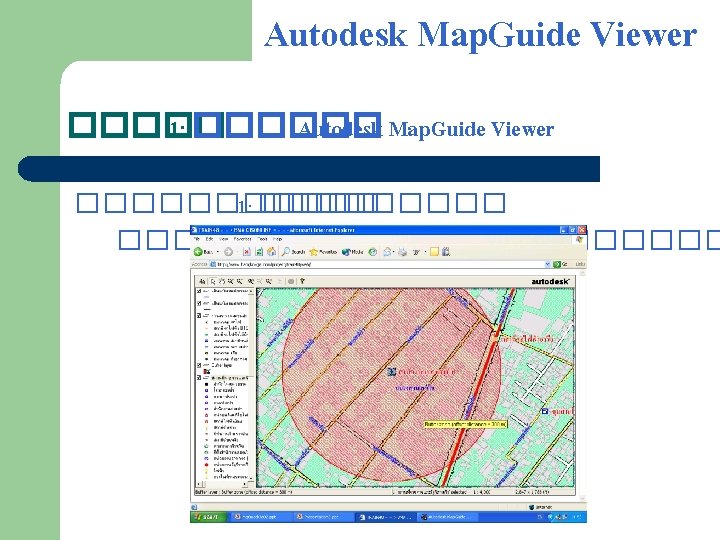Click the Mail envelope icon
This screenshot has width=720, height=540.
pyautogui.click(x=387, y=252)
